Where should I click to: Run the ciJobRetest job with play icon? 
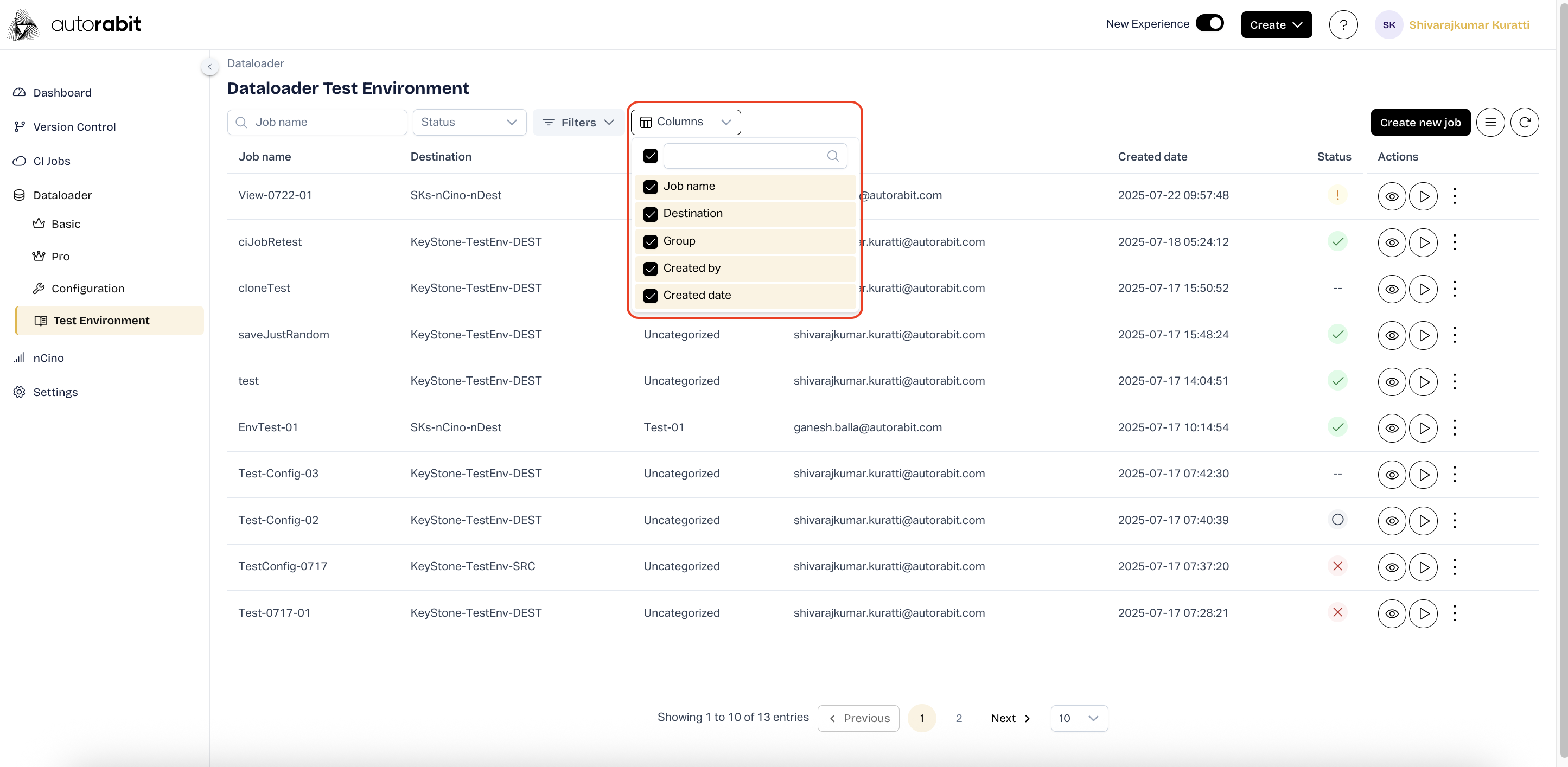1423,242
